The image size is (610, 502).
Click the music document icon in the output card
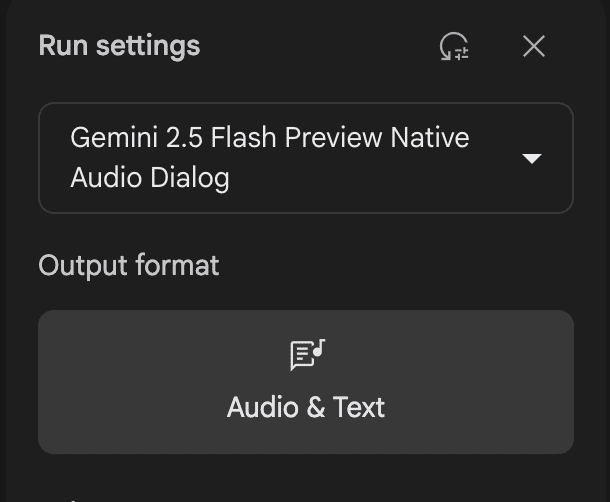point(307,355)
